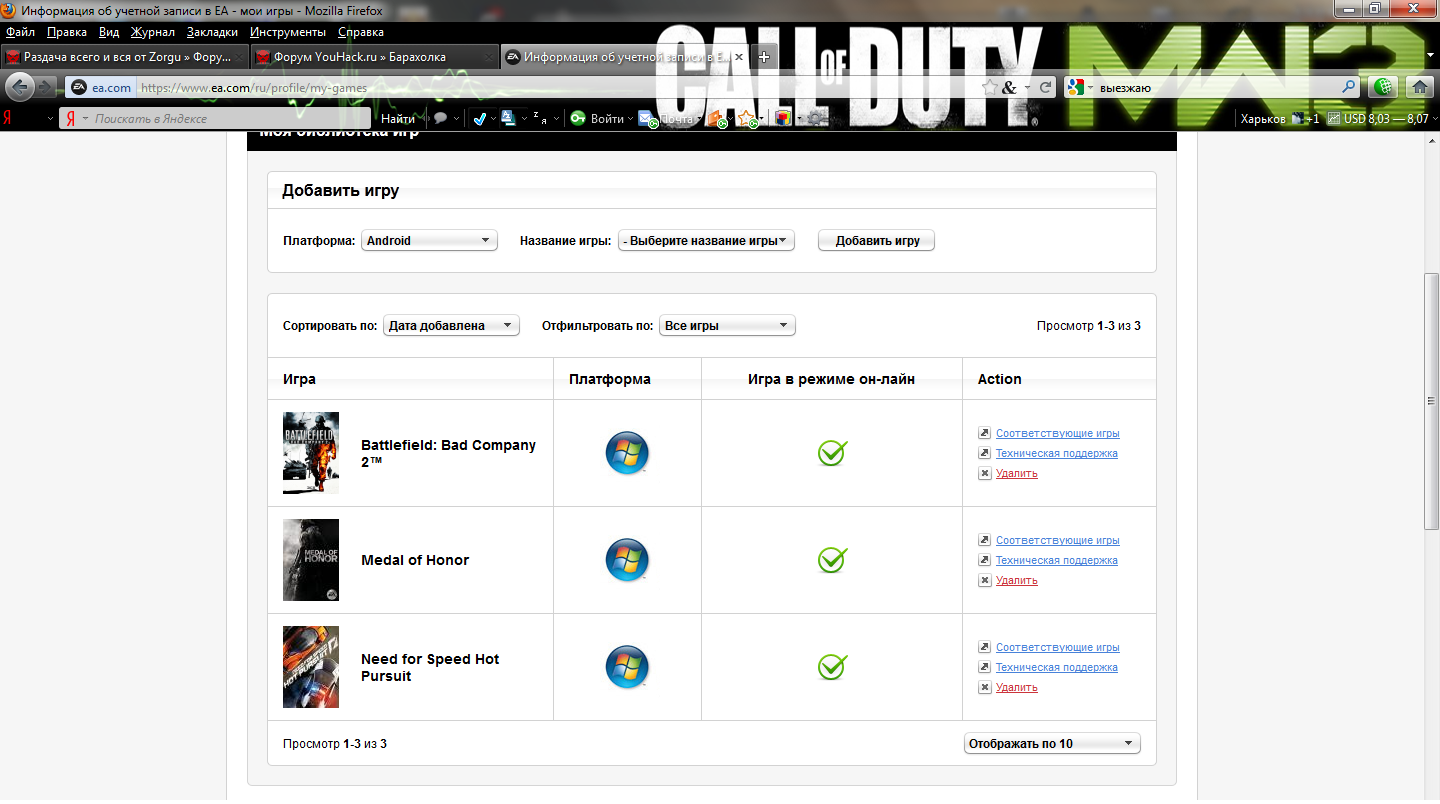Click the delete X icon in the Medal of Honor row
Image resolution: width=1440 pixels, height=804 pixels.
tap(984, 580)
